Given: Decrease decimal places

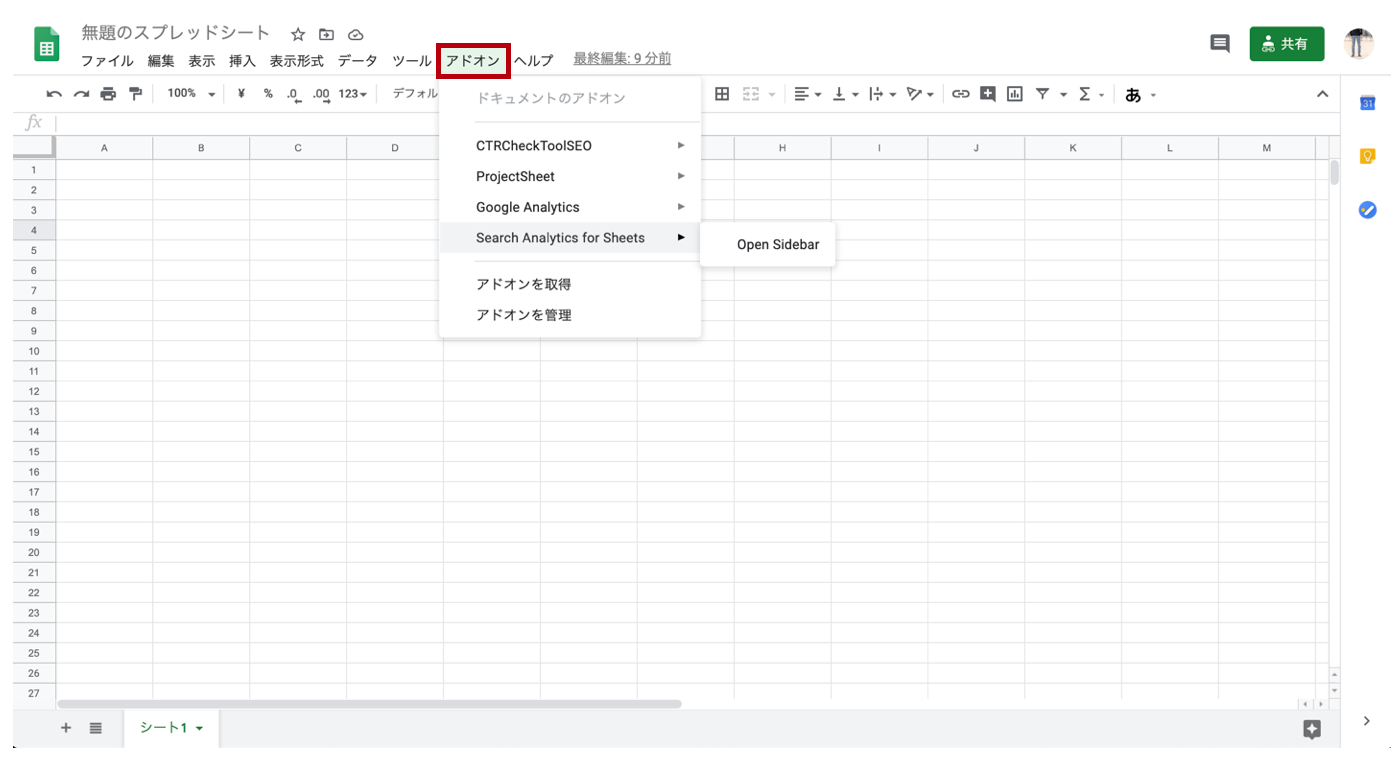Looking at the screenshot, I should point(293,94).
